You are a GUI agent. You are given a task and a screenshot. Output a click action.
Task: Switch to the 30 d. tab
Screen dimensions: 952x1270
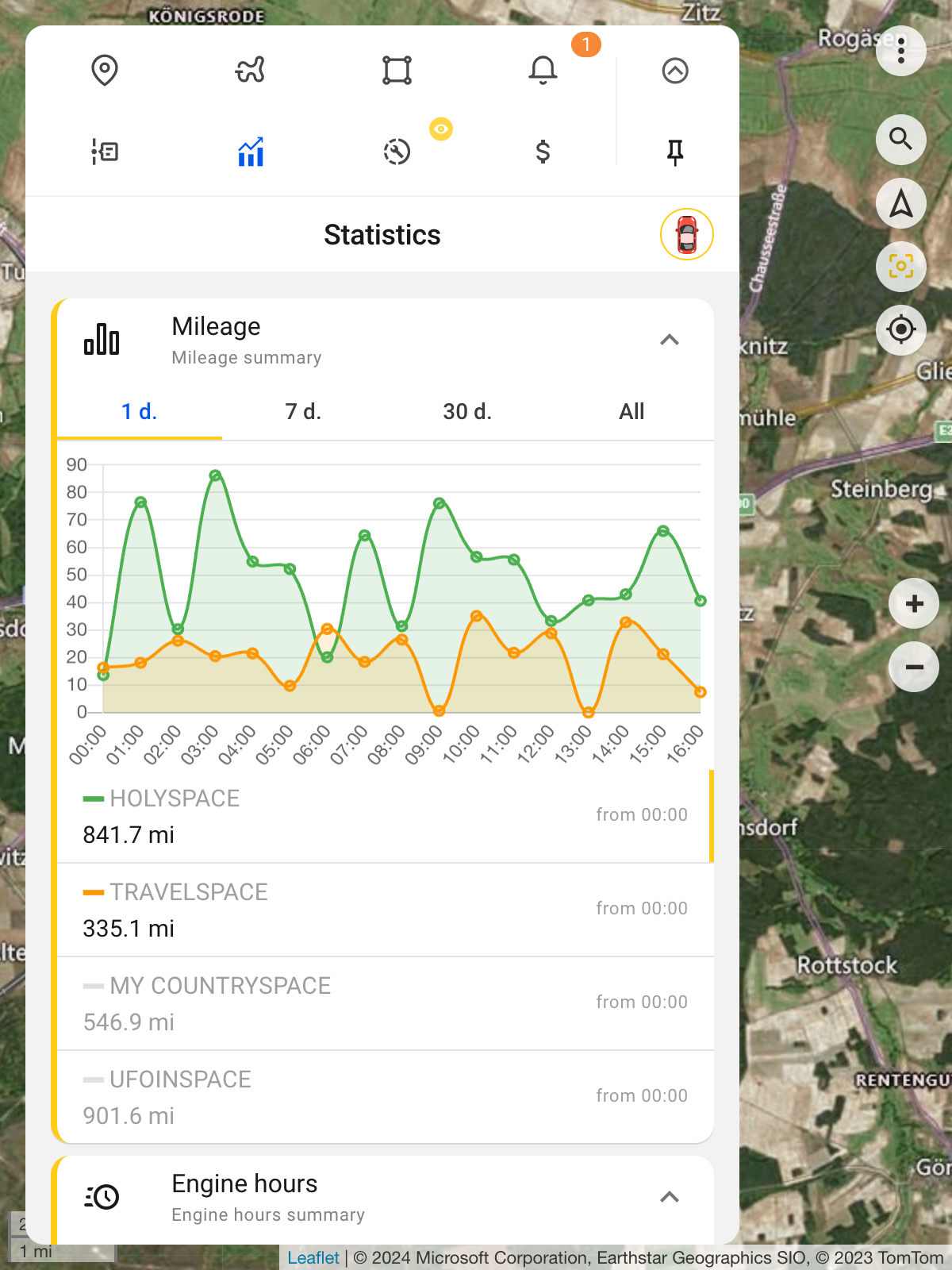468,412
